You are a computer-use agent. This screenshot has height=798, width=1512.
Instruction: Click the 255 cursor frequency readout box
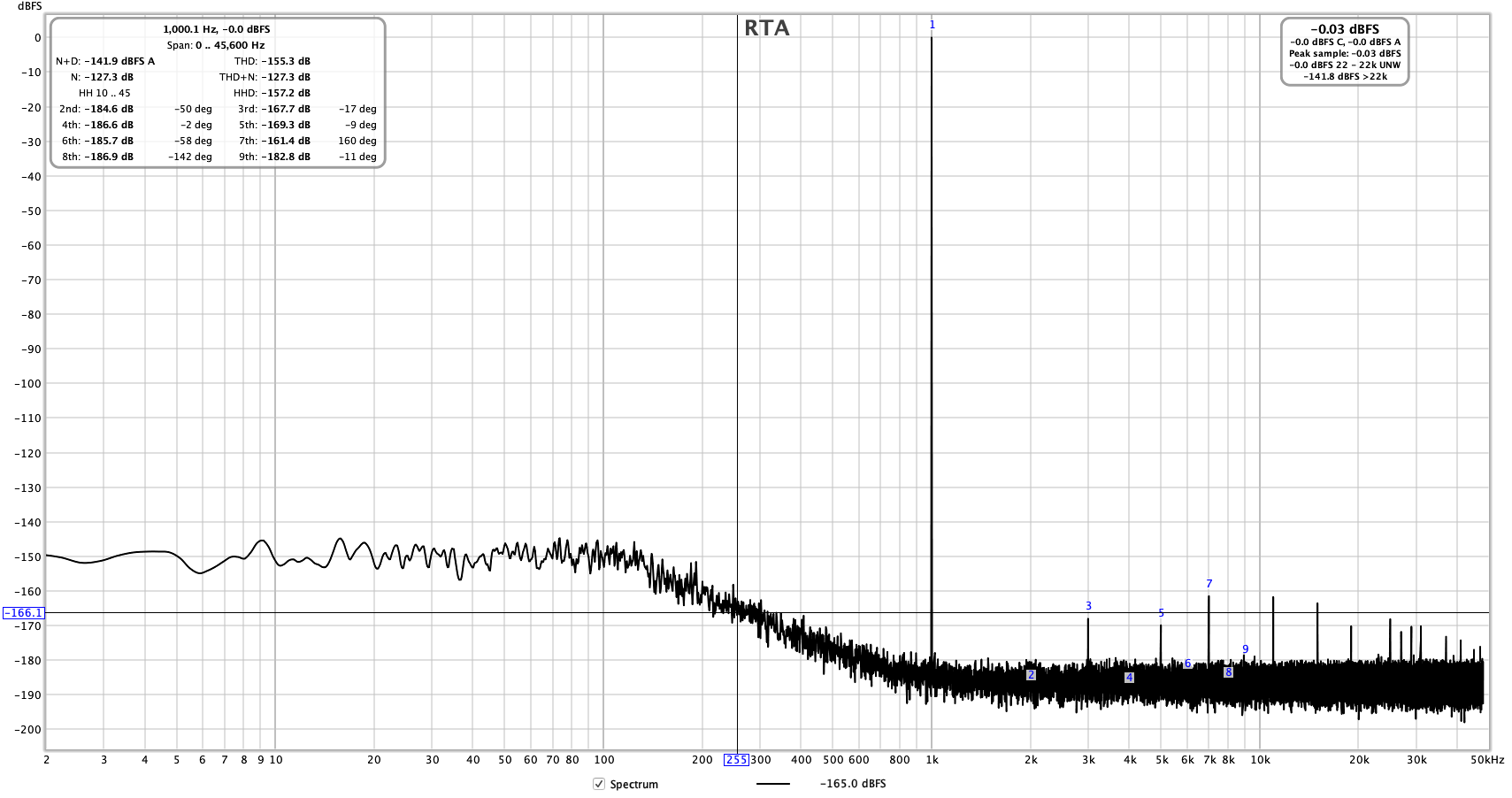(x=736, y=760)
